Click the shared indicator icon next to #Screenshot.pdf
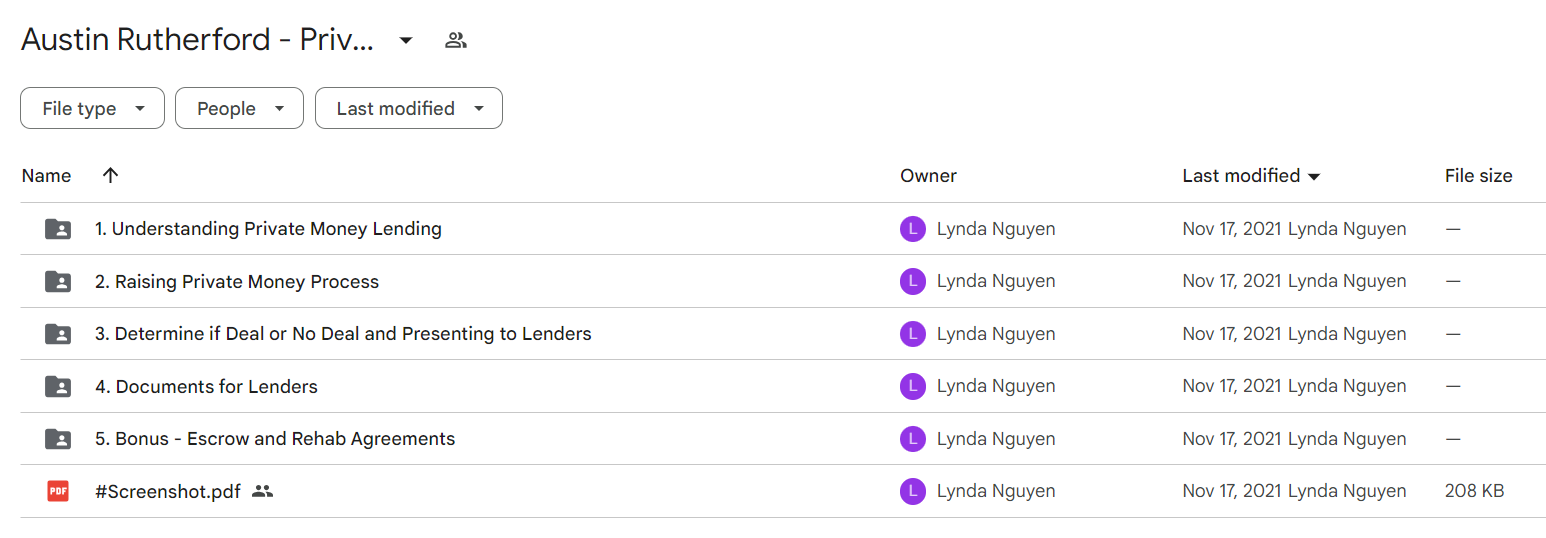Image resolution: width=1546 pixels, height=538 pixels. click(262, 491)
